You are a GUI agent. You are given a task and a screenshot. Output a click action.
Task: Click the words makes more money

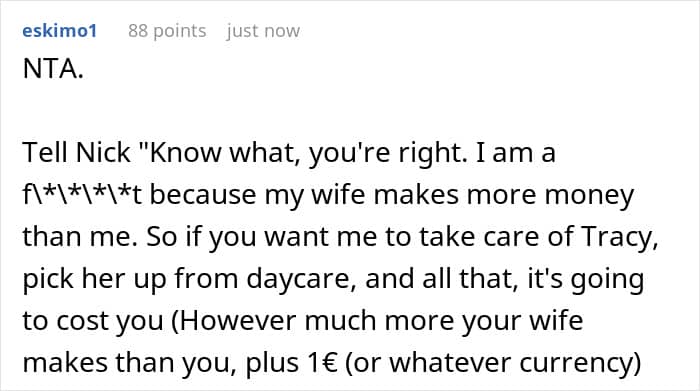click(x=504, y=195)
